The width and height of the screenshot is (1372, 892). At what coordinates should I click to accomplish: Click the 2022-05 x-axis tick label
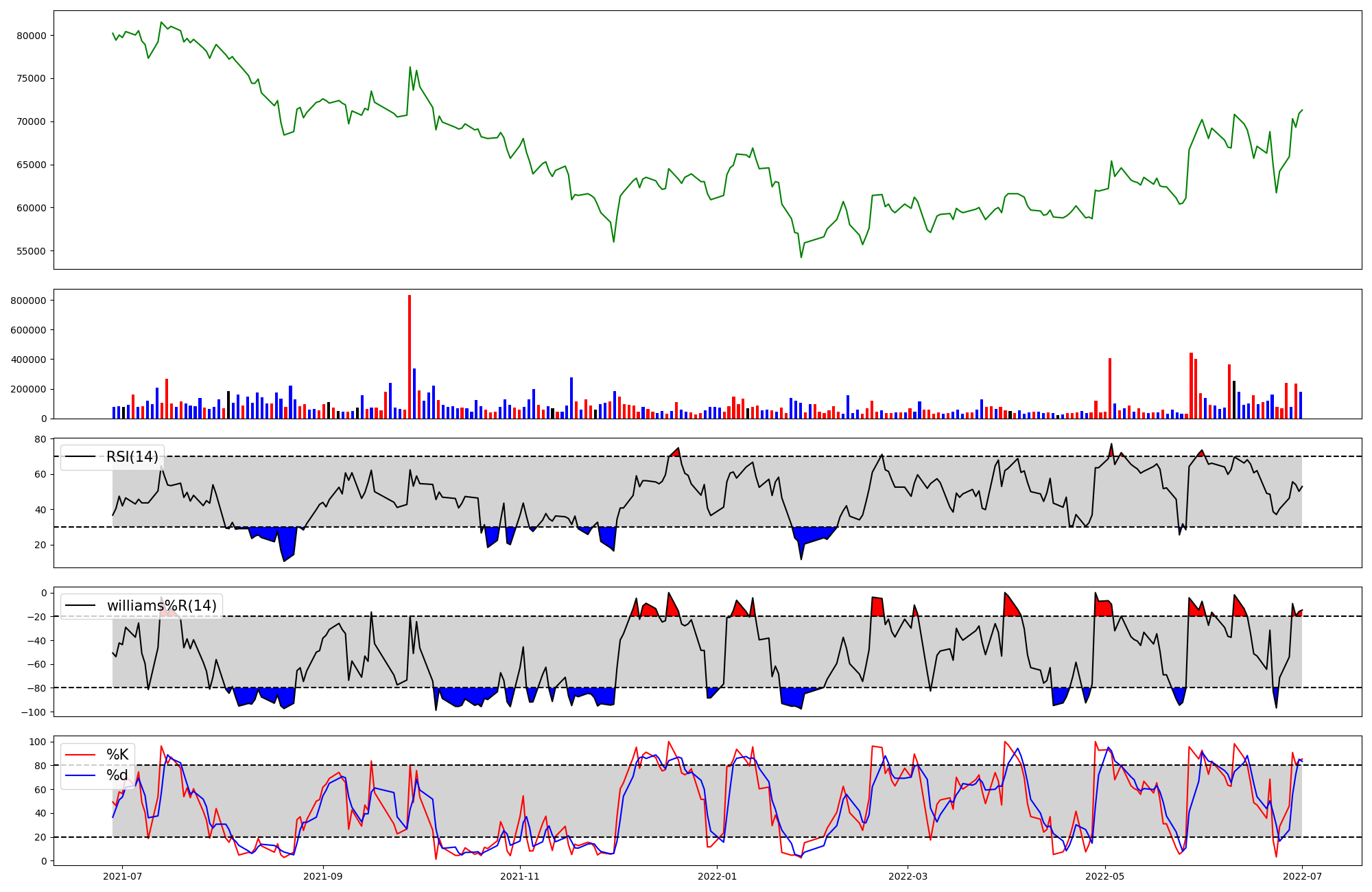pyautogui.click(x=1105, y=876)
